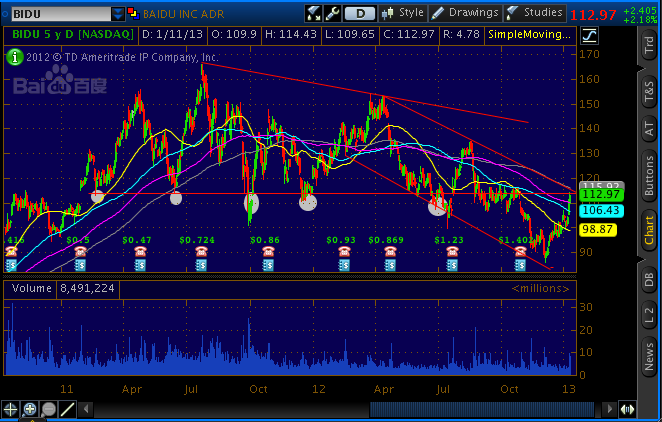This screenshot has height=422, width=662.
Task: Open the Buttons sidebar tab
Action: [x=649, y=176]
